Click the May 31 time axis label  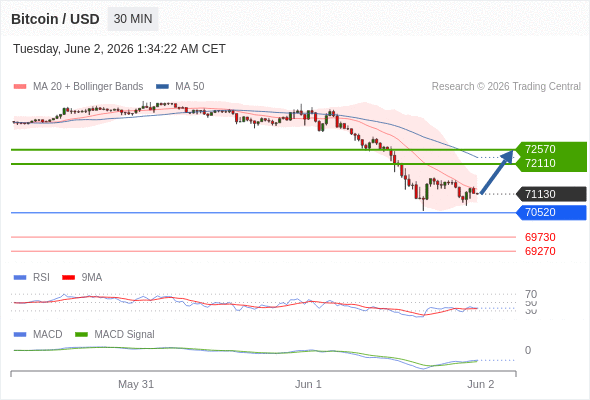[x=136, y=384]
